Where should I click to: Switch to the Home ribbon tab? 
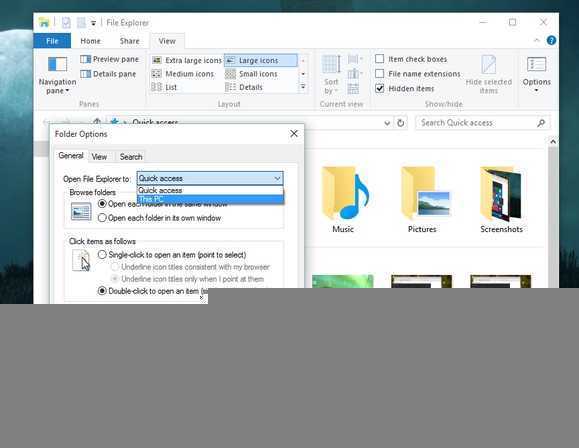click(90, 41)
